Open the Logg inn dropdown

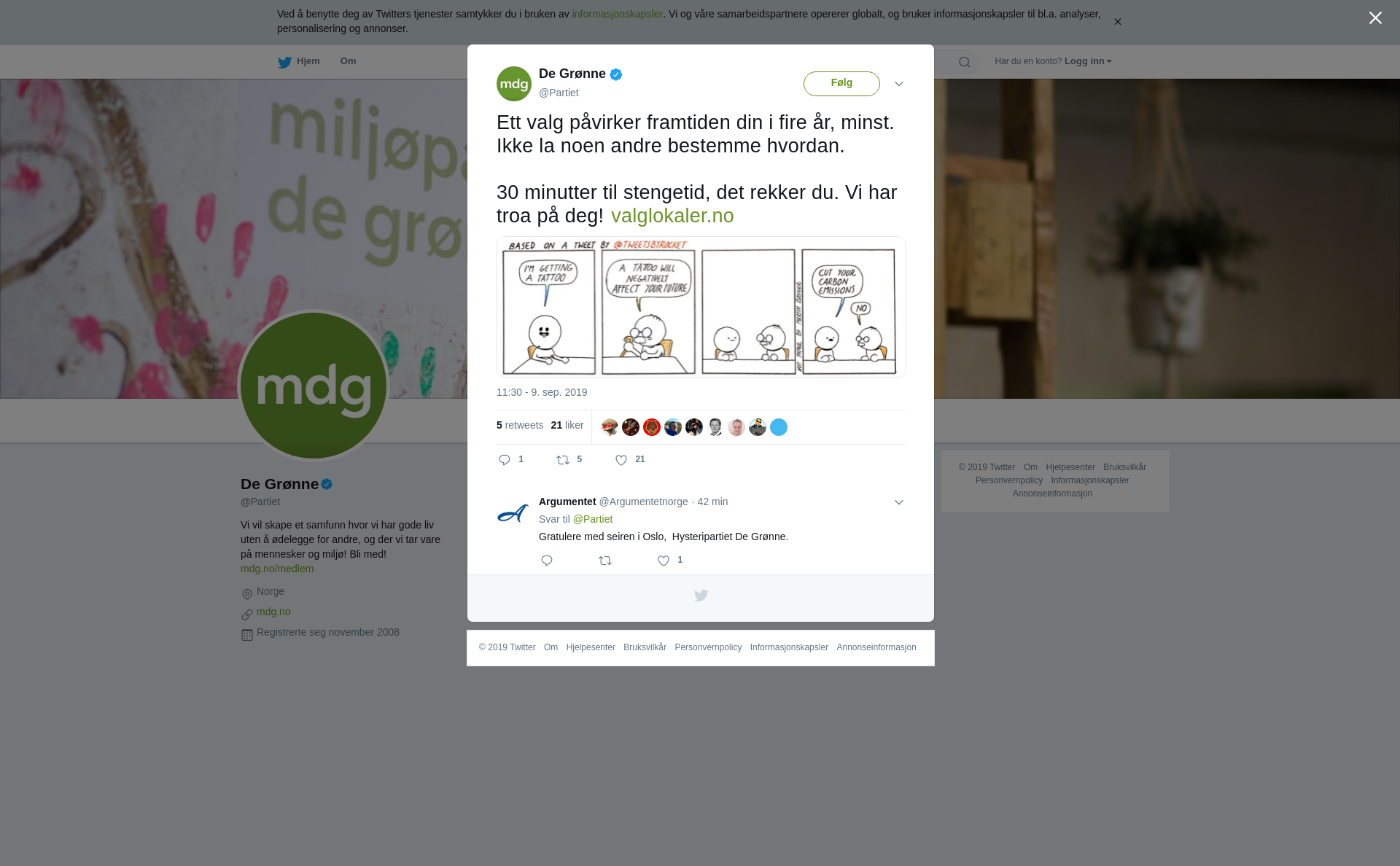point(1088,61)
